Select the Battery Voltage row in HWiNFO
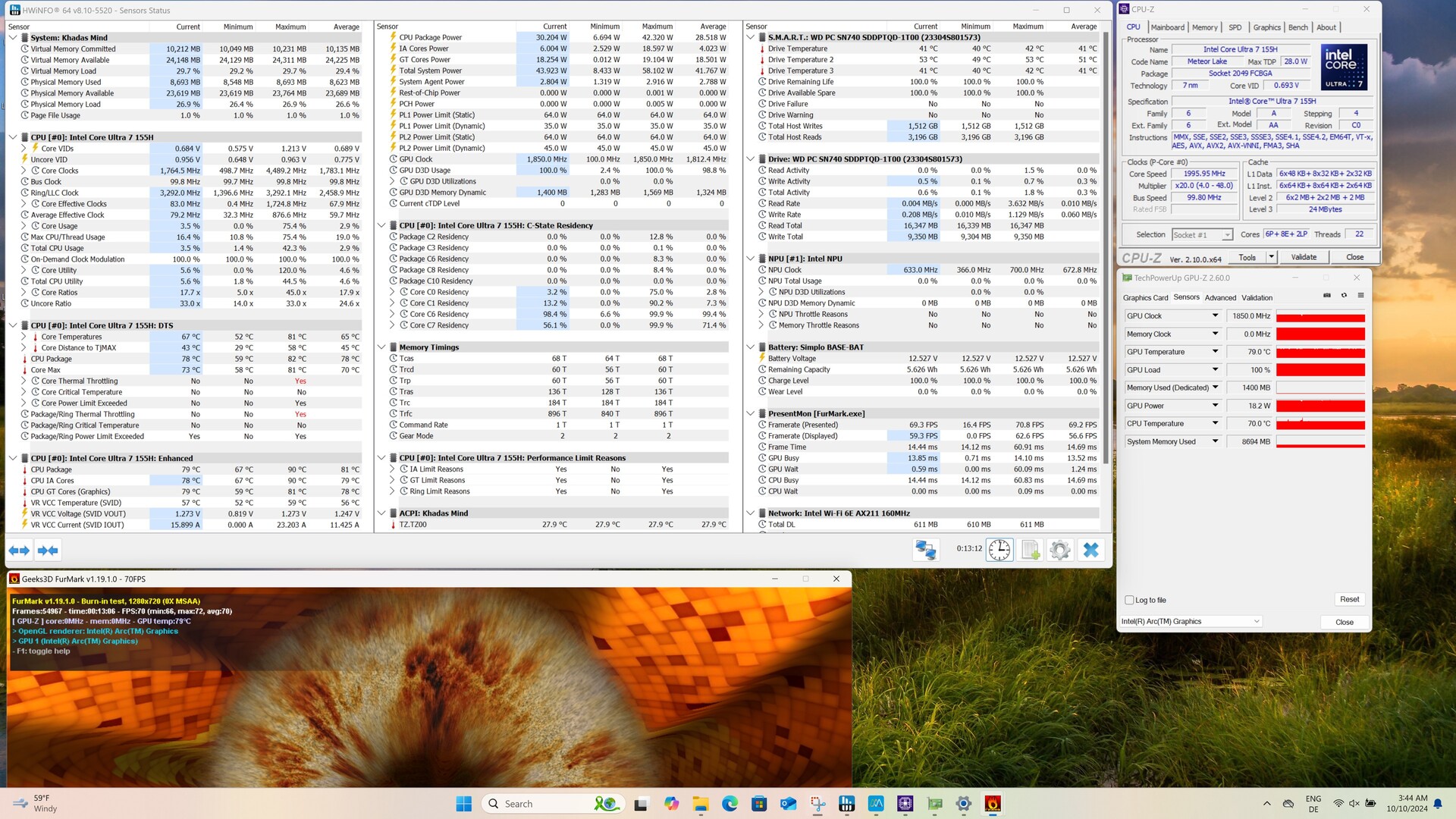Screen dimensions: 1456x819 [927, 359]
